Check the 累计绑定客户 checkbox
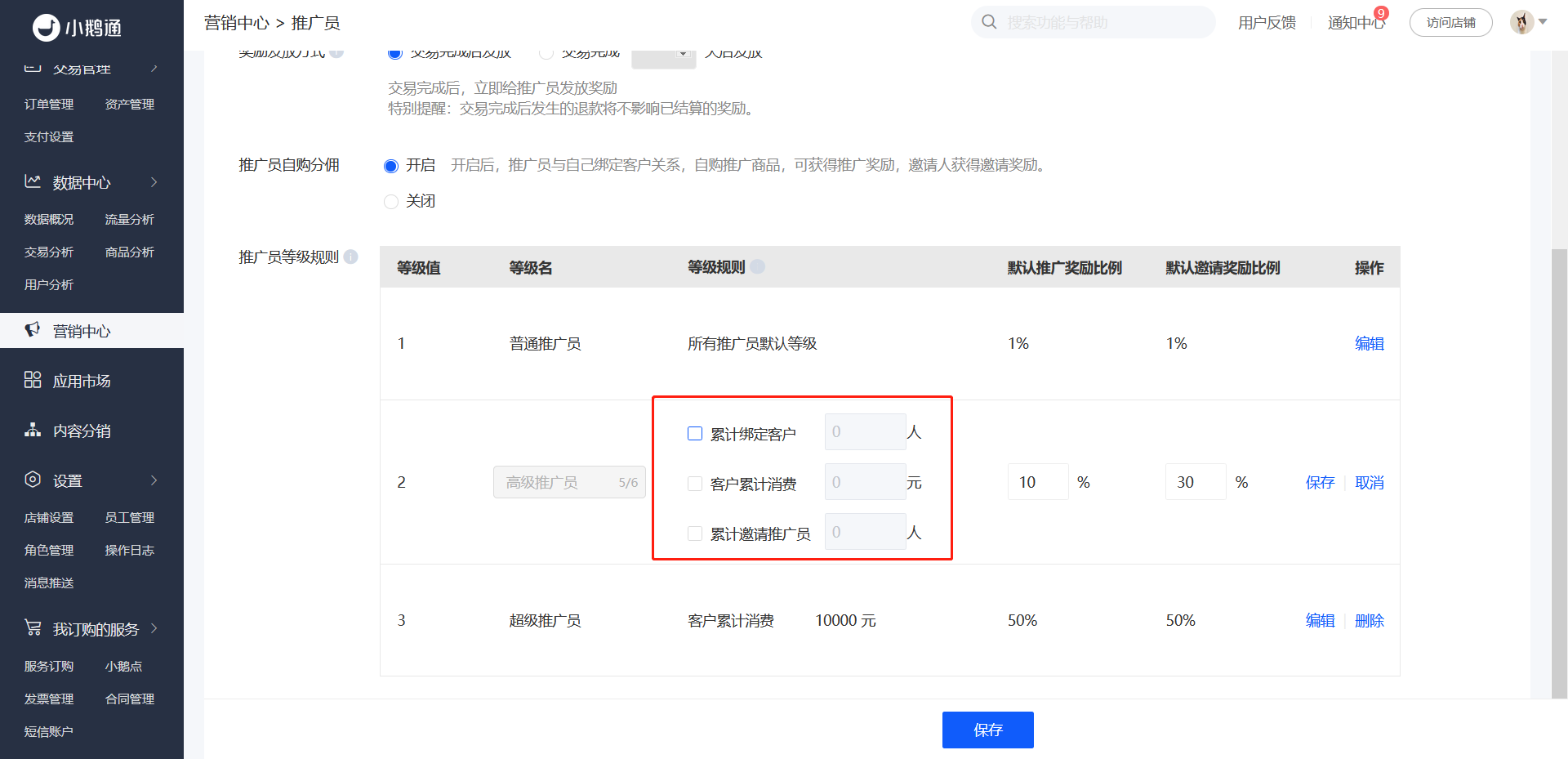1568x759 pixels. pos(695,433)
